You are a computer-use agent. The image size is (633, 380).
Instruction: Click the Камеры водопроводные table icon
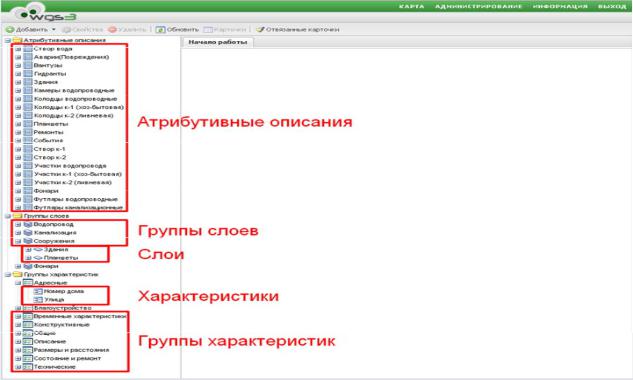(27, 90)
